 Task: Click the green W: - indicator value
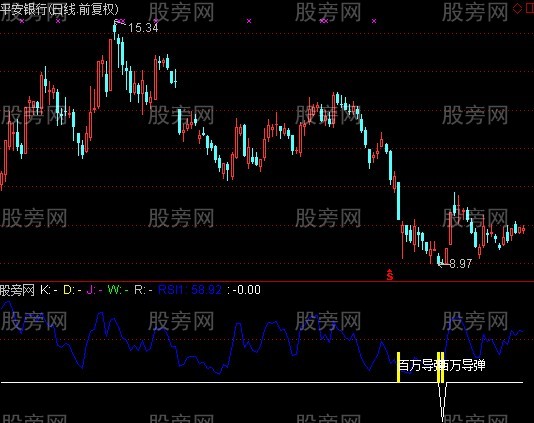click(x=118, y=290)
